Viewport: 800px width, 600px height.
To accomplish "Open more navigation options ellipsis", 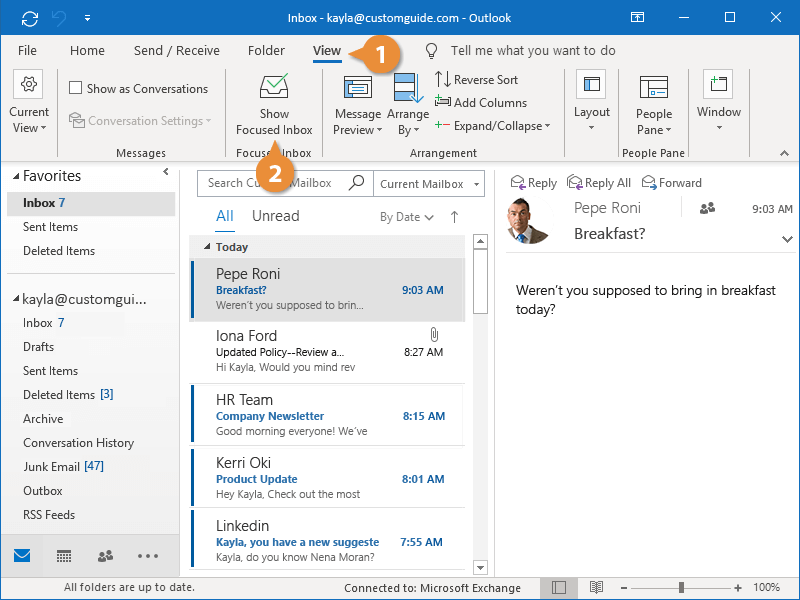I will pyautogui.click(x=148, y=556).
